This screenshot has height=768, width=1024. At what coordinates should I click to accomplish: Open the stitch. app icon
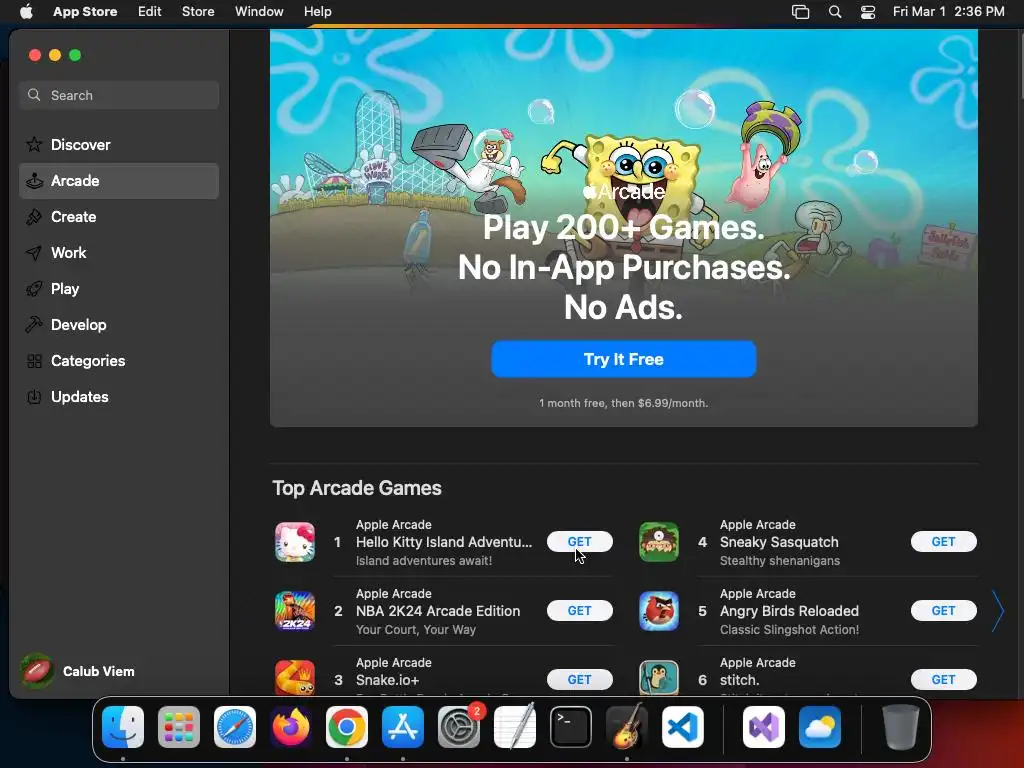pos(659,678)
